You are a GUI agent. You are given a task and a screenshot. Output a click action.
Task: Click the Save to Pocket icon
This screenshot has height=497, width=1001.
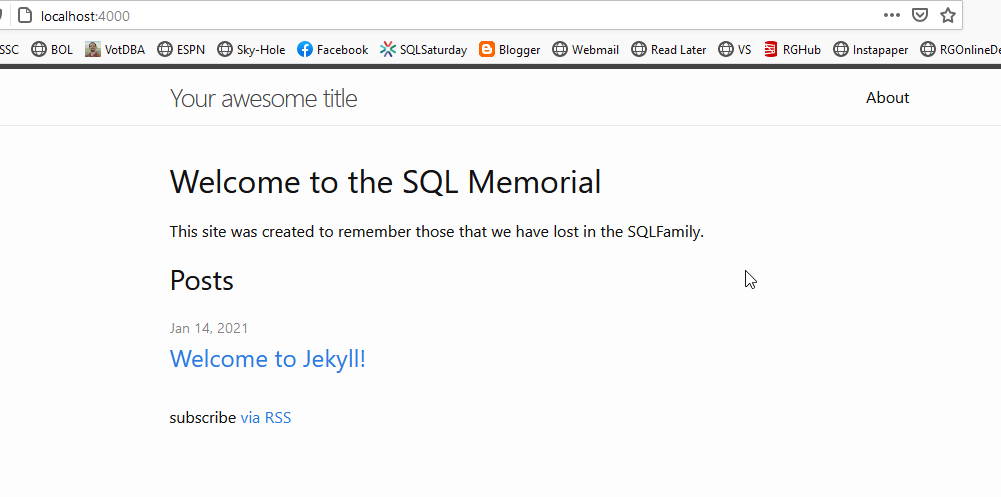click(x=920, y=15)
